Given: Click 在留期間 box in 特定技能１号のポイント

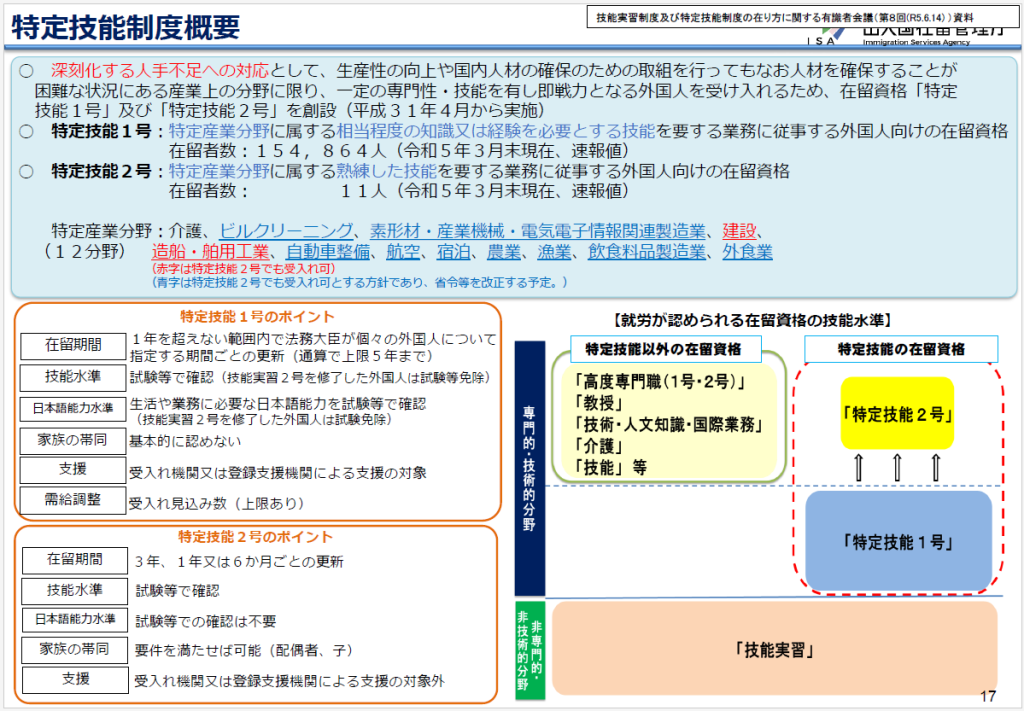Looking at the screenshot, I should 73,346.
